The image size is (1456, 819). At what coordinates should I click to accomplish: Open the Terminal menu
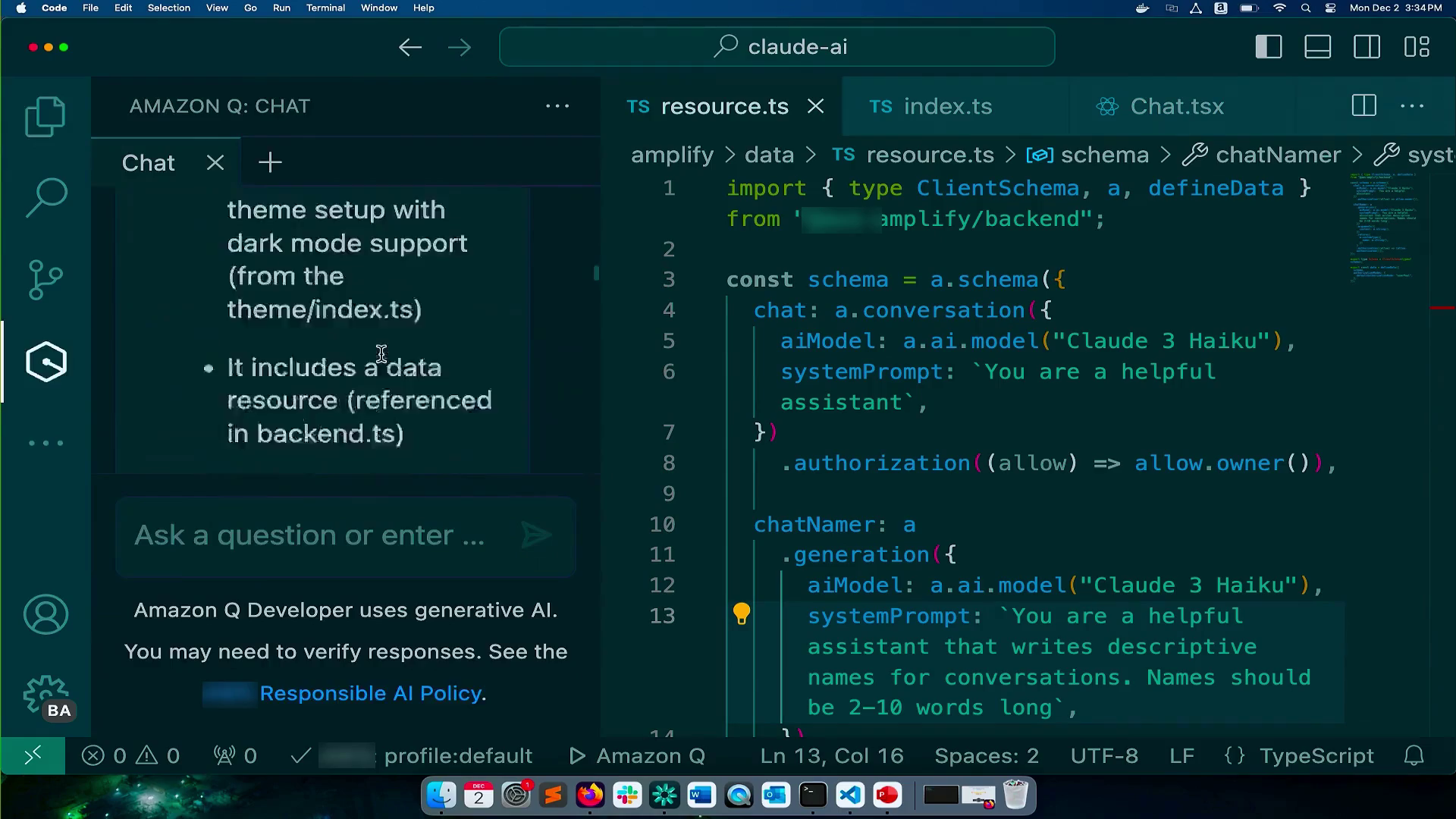pos(325,8)
